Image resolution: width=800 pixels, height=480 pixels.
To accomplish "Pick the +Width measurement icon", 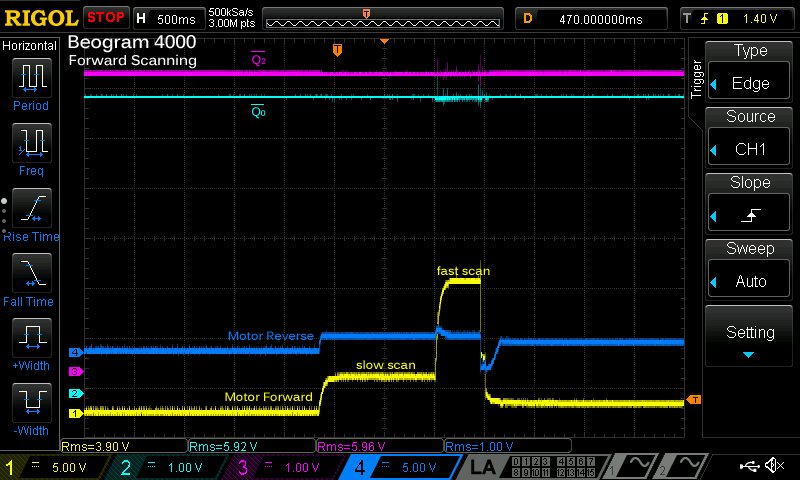I will click(31, 336).
